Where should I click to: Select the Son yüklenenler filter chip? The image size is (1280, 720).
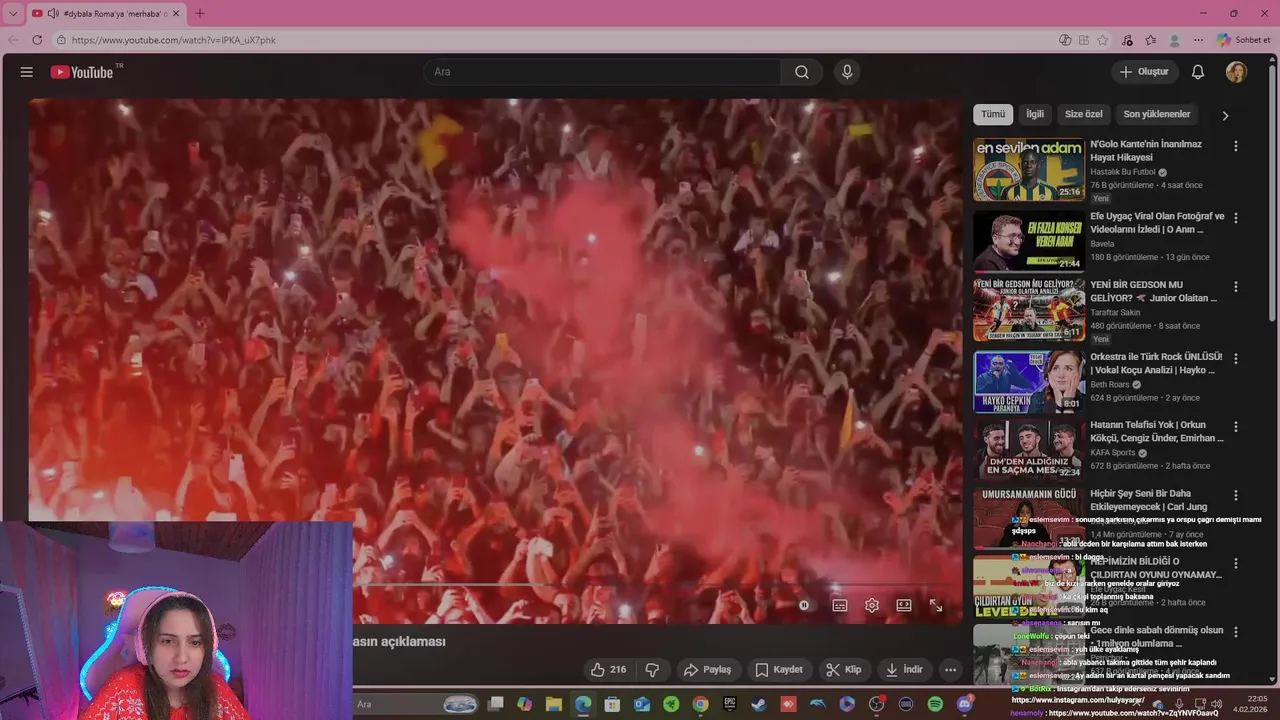(1157, 114)
